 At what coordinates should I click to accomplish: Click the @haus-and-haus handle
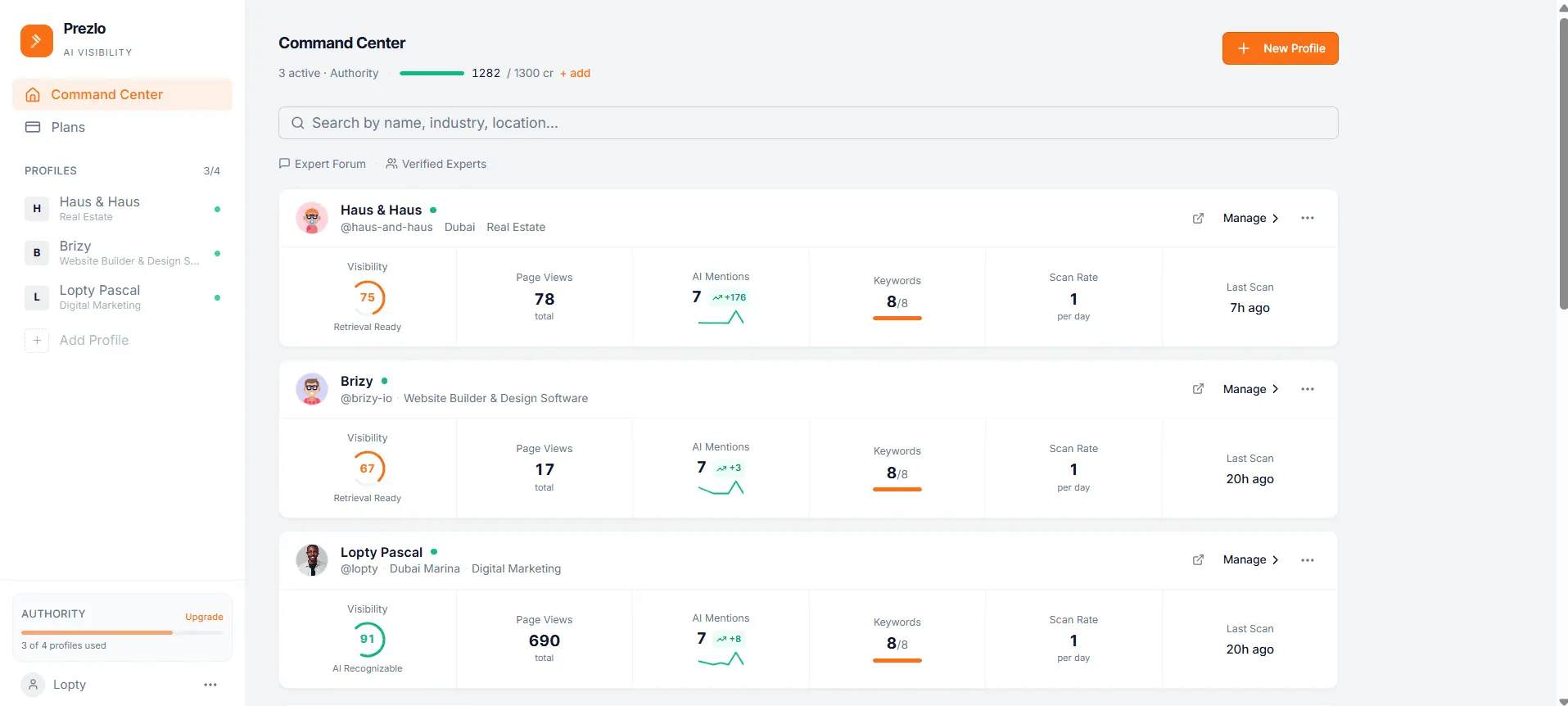(386, 227)
